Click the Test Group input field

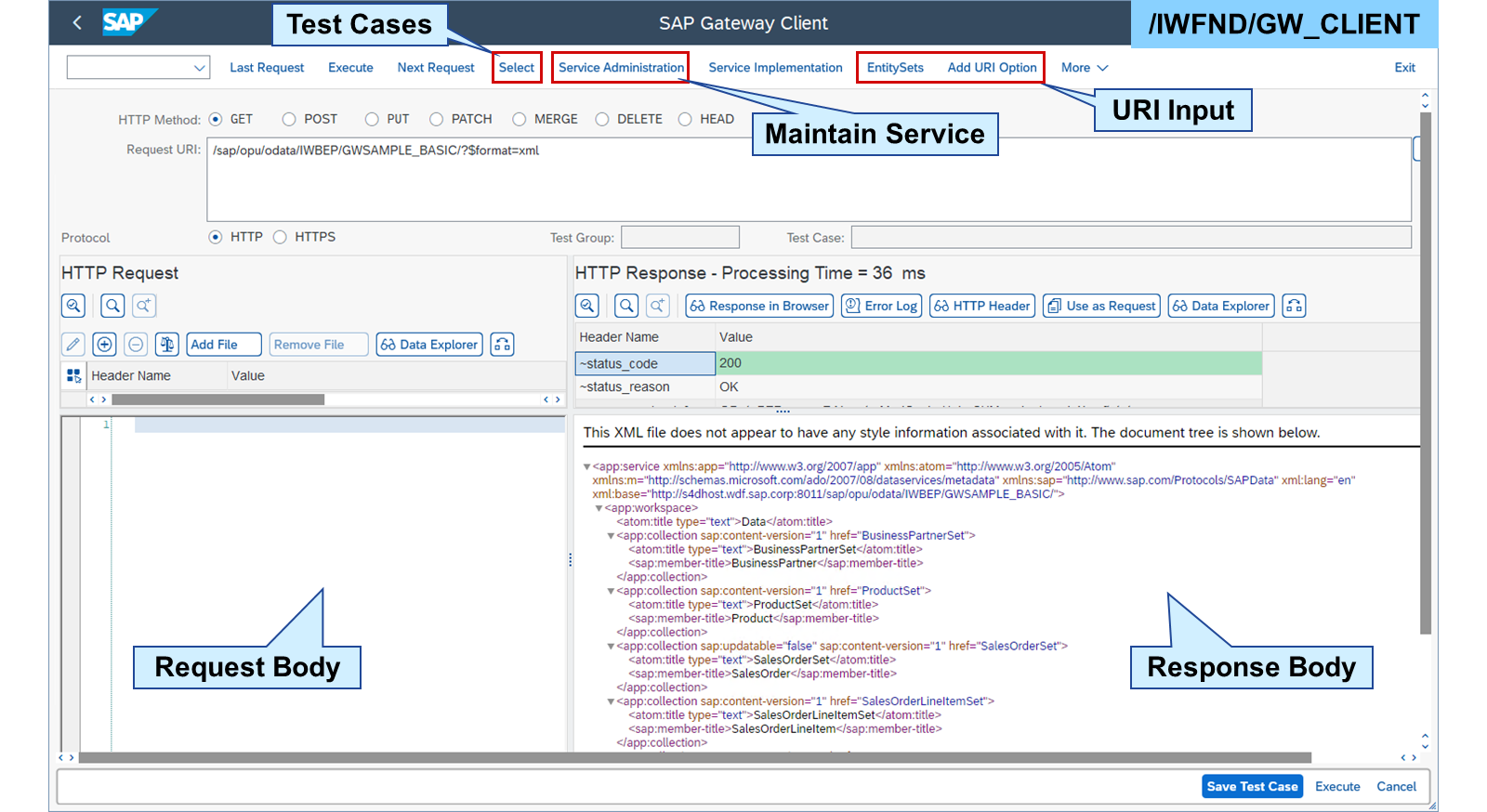(680, 238)
